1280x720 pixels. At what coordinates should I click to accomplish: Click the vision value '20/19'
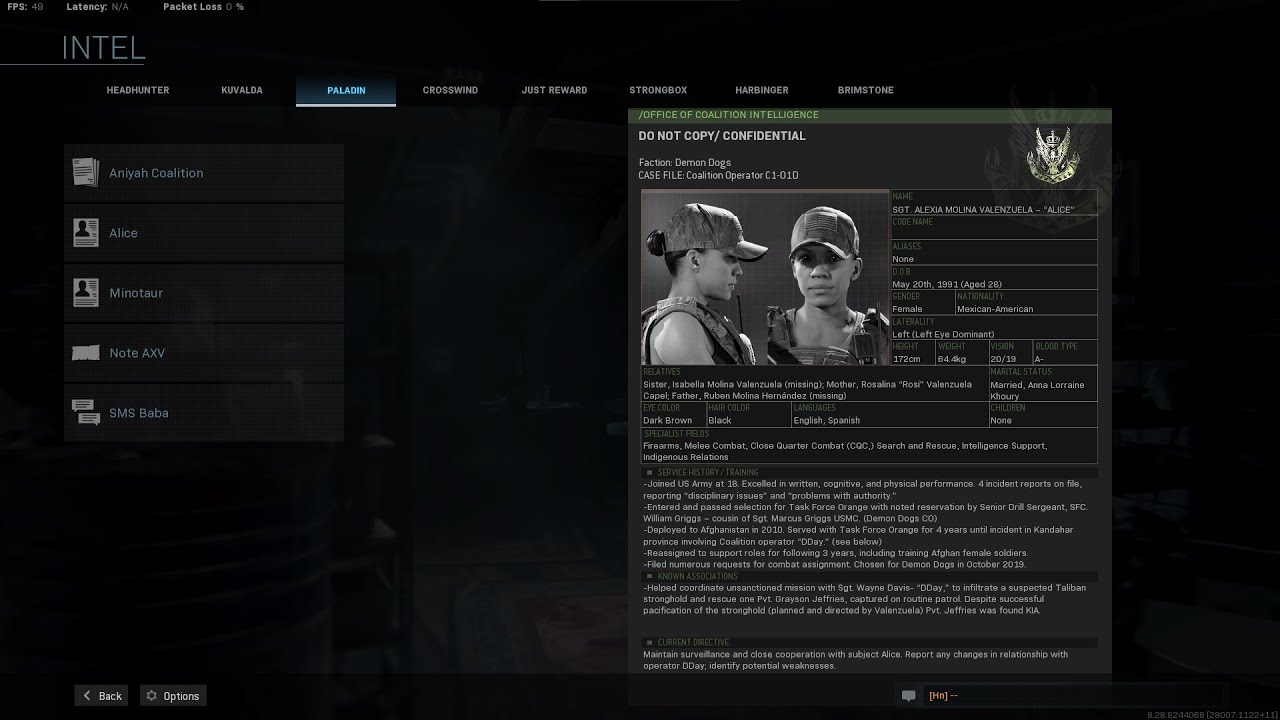(x=1003, y=359)
